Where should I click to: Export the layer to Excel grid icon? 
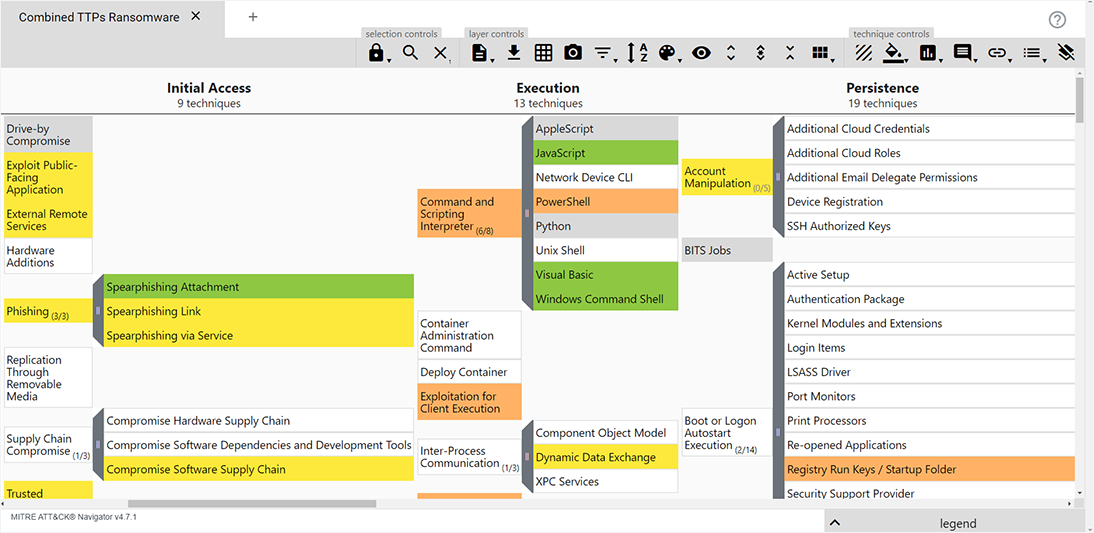point(543,53)
